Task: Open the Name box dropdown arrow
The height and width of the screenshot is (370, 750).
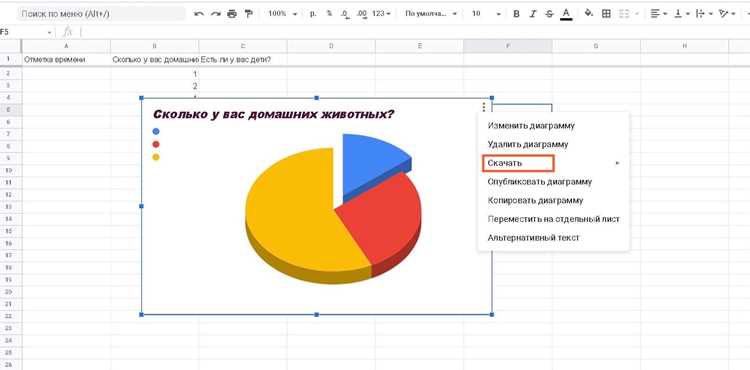Action: point(49,33)
